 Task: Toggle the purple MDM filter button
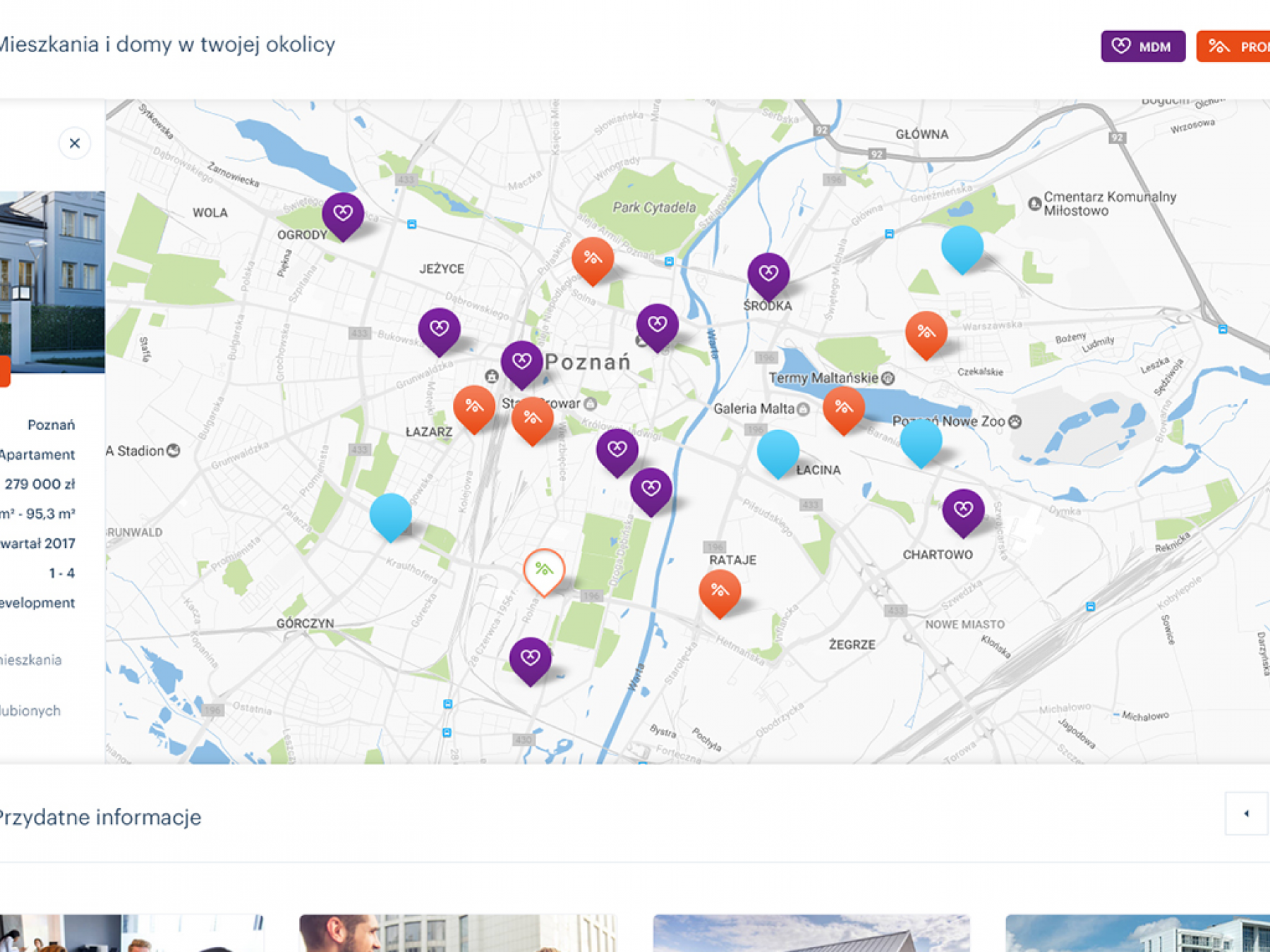point(1143,47)
